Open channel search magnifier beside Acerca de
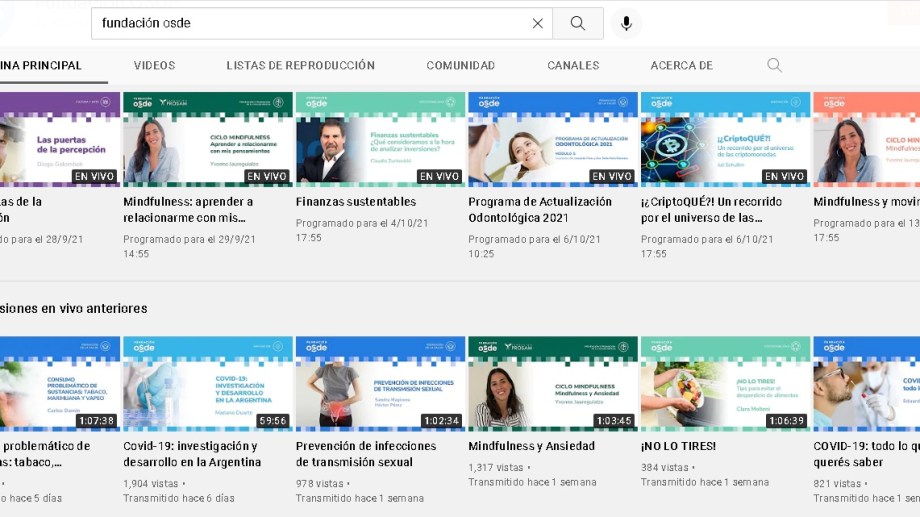Viewport: 920px width, 517px height. [x=774, y=65]
